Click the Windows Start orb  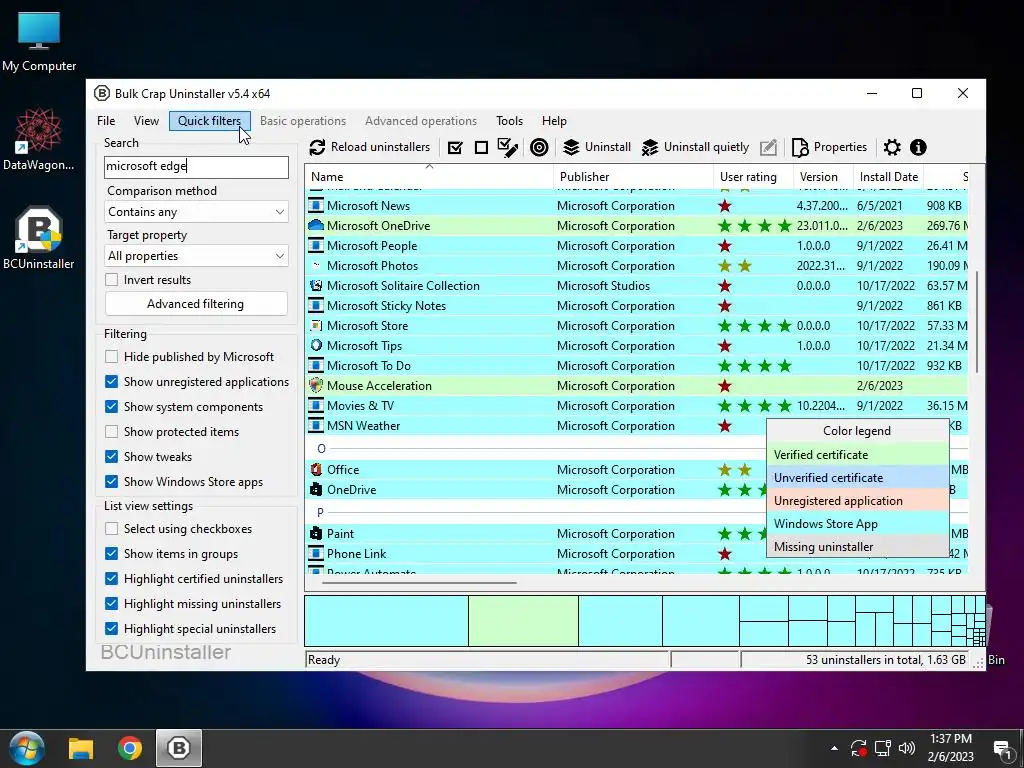27,748
